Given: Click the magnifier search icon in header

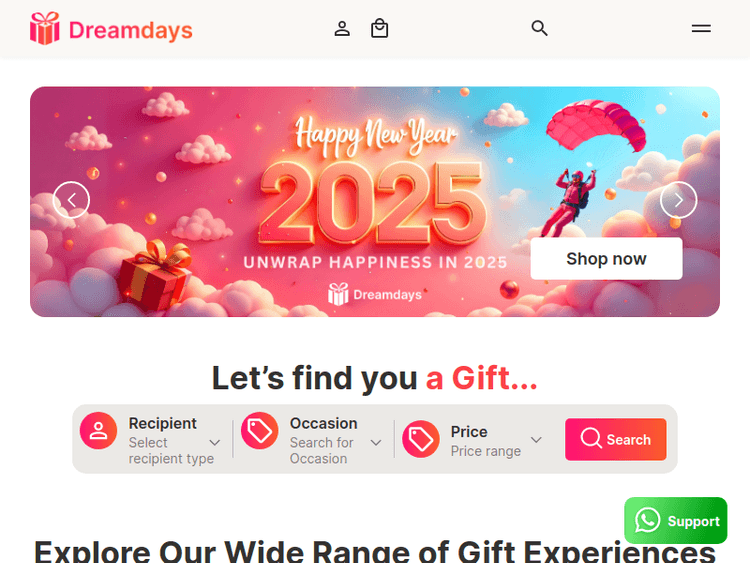Looking at the screenshot, I should (539, 28).
